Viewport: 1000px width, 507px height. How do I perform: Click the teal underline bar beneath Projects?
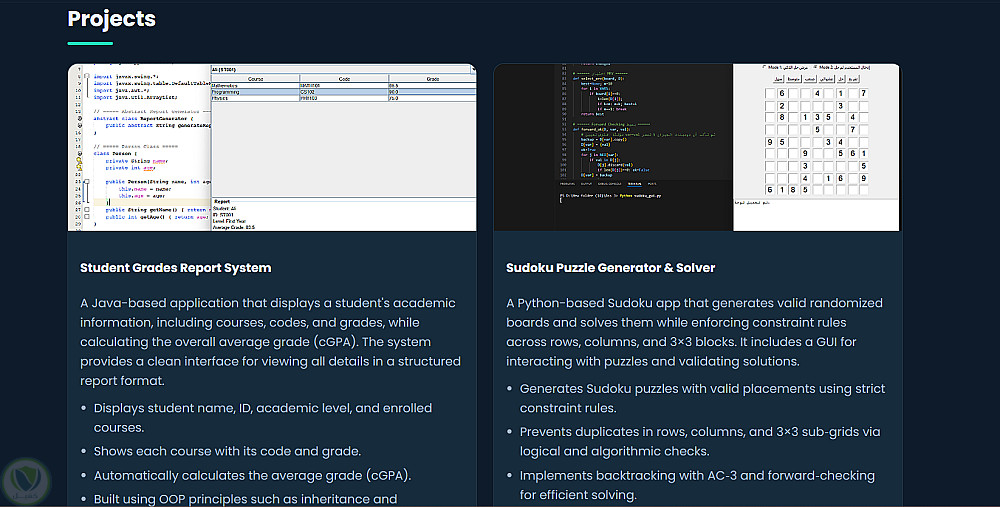click(x=97, y=43)
